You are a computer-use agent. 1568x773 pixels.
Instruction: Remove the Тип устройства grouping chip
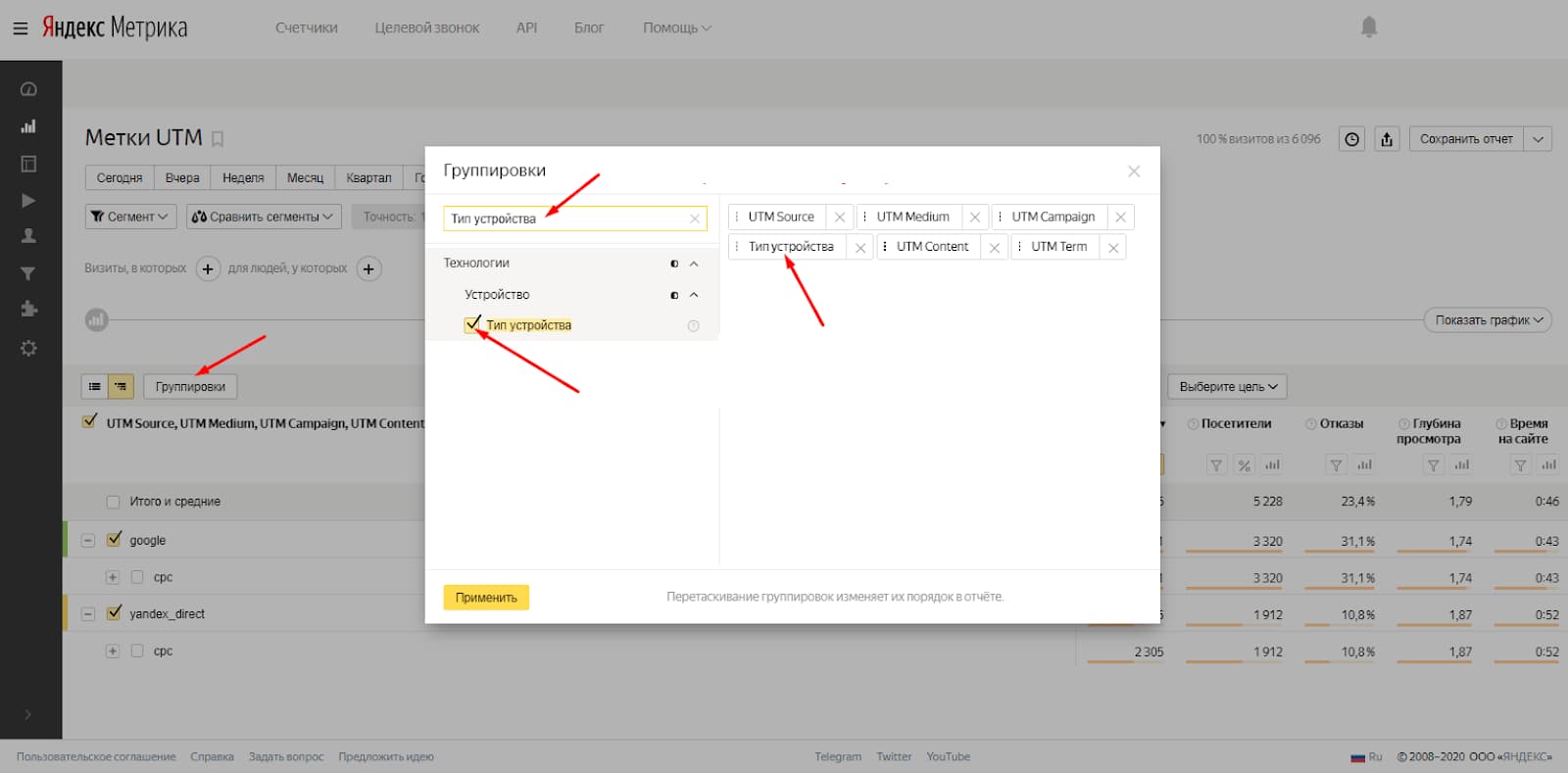click(860, 248)
